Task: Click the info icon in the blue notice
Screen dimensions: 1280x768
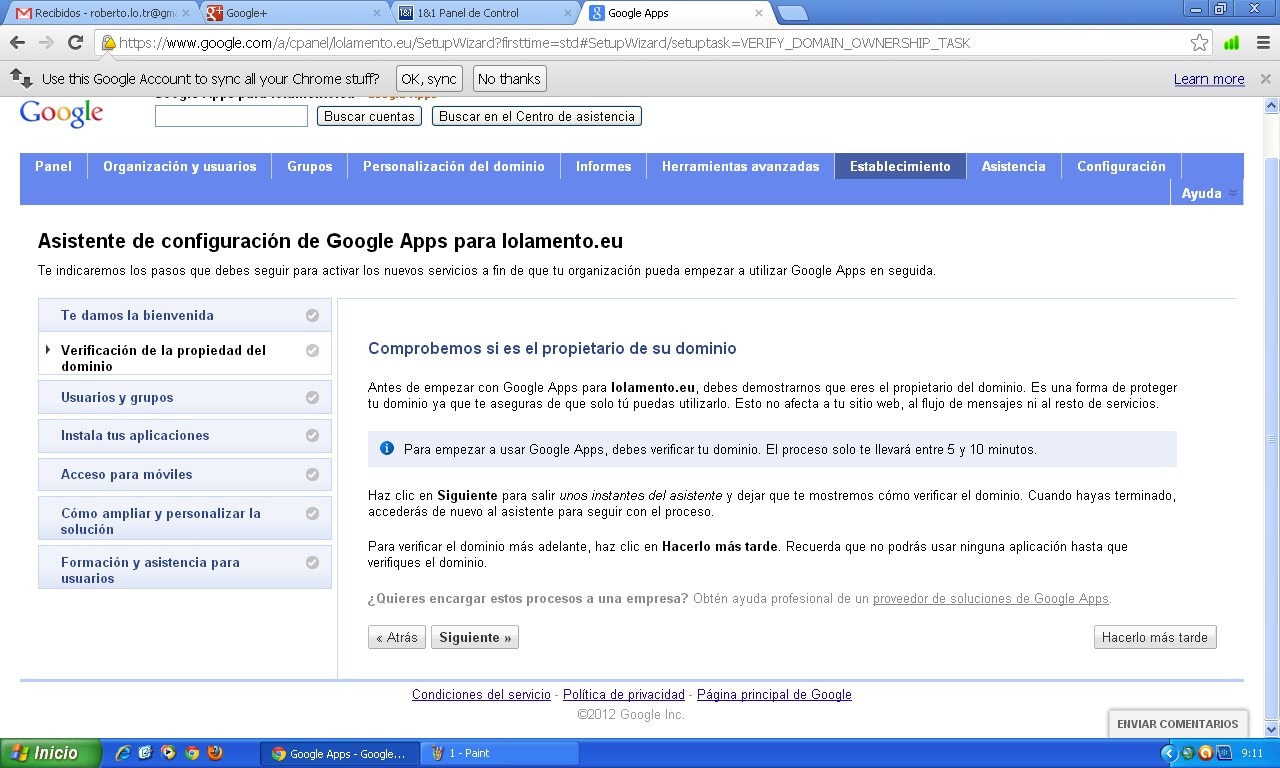Action: 387,448
